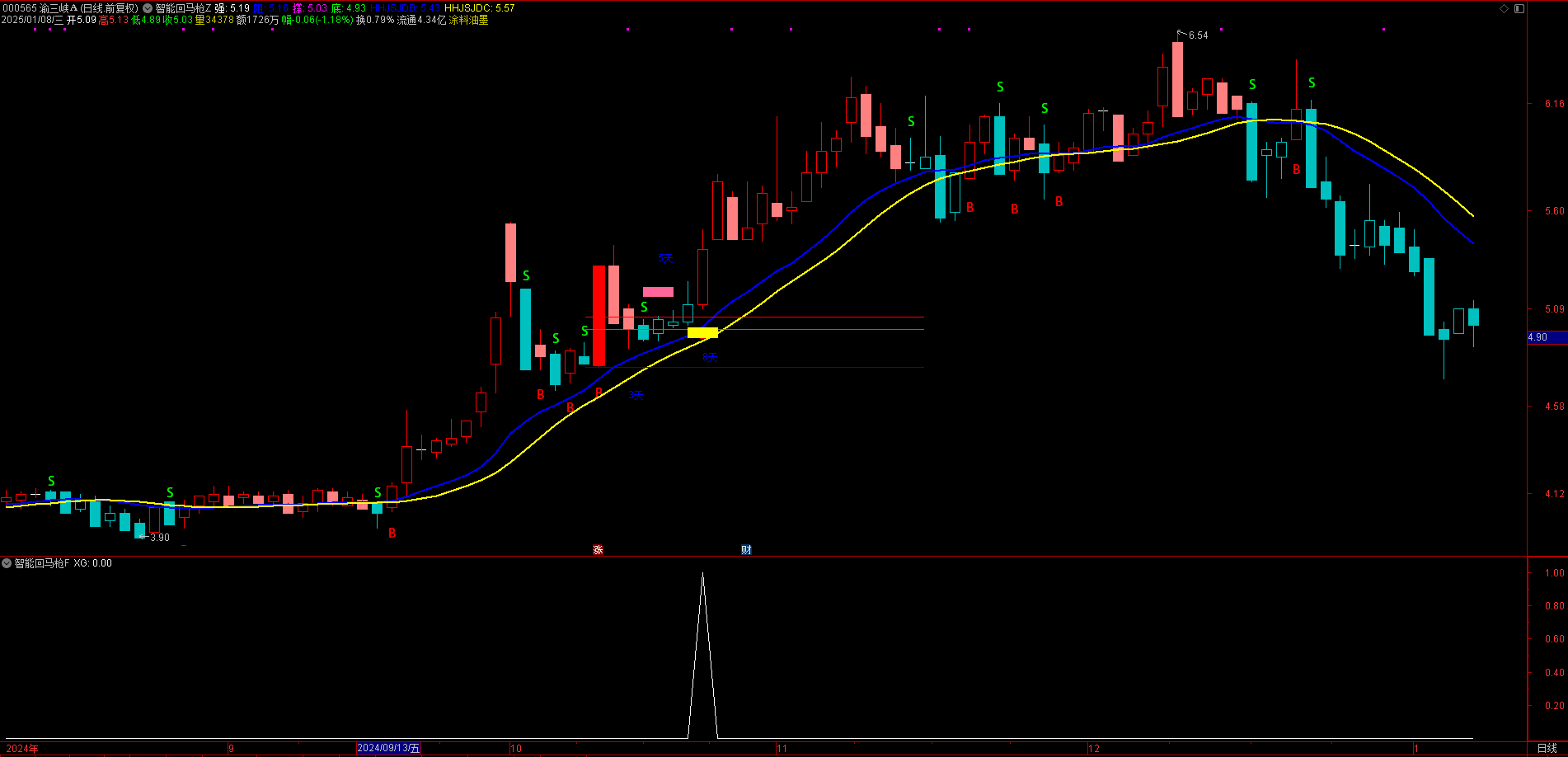Click the HHJSJDC: 5.57 indicator value
This screenshot has width=1568, height=757.
pyautogui.click(x=479, y=8)
